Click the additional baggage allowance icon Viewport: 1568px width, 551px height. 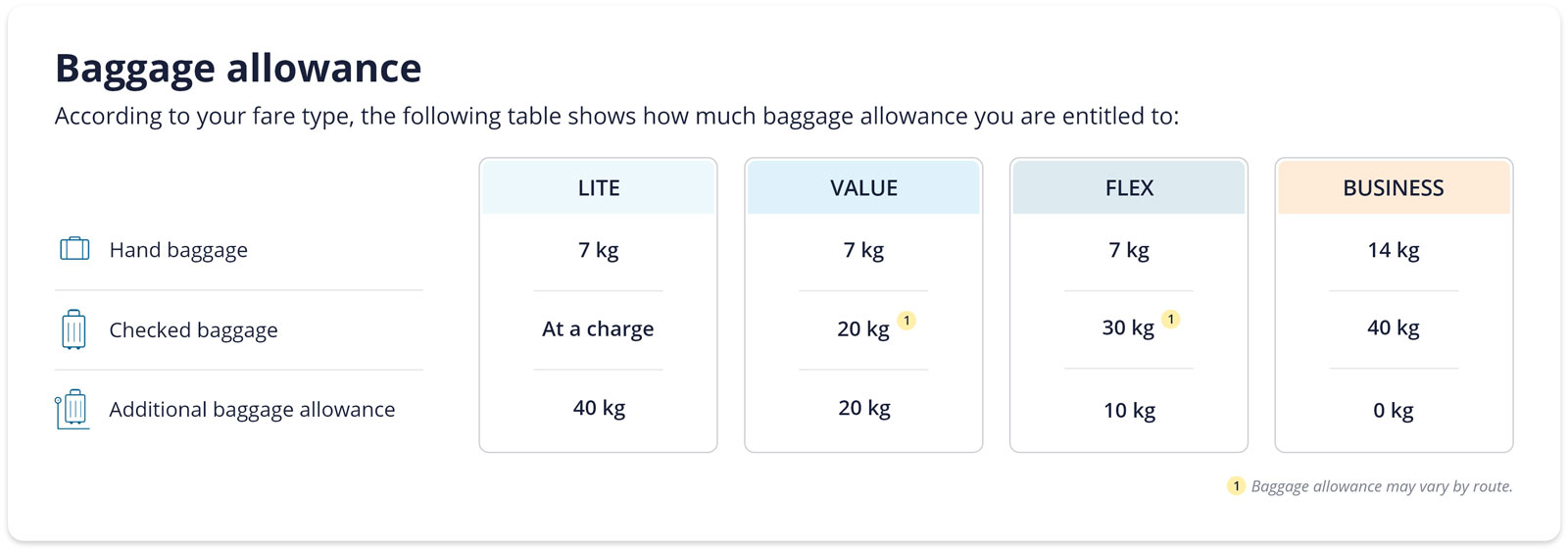click(x=73, y=409)
